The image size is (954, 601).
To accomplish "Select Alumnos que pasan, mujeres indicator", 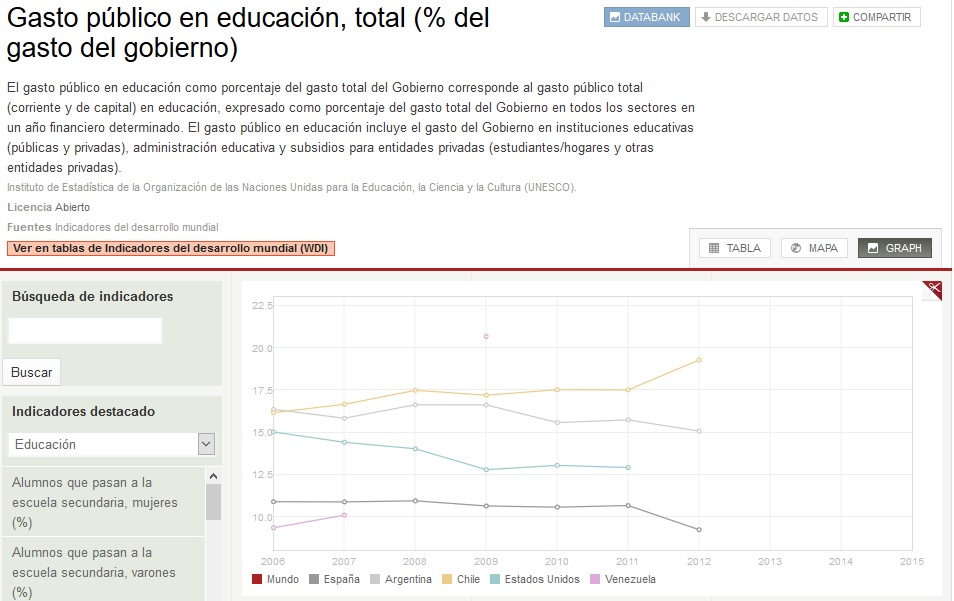I will [95, 502].
